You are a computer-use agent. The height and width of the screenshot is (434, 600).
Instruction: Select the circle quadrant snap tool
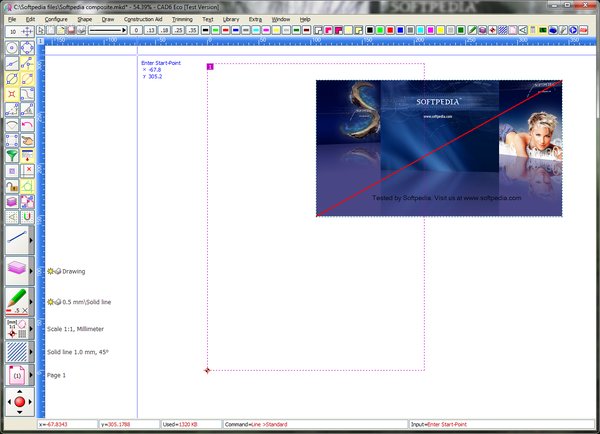pos(27,48)
